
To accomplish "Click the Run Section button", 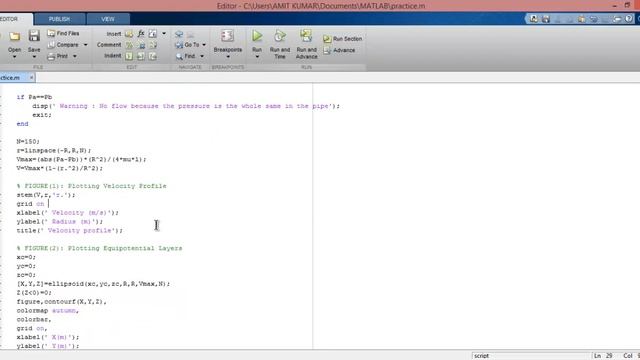I will click(x=342, y=39).
